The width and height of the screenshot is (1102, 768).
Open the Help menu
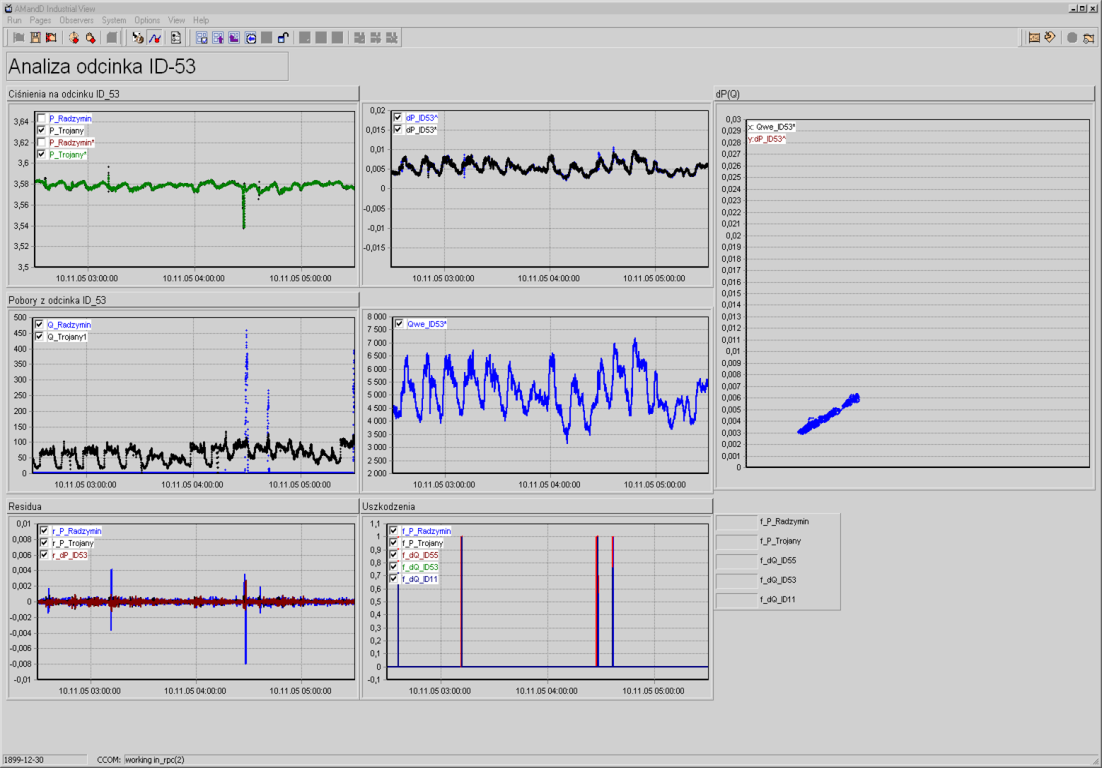[x=201, y=20]
